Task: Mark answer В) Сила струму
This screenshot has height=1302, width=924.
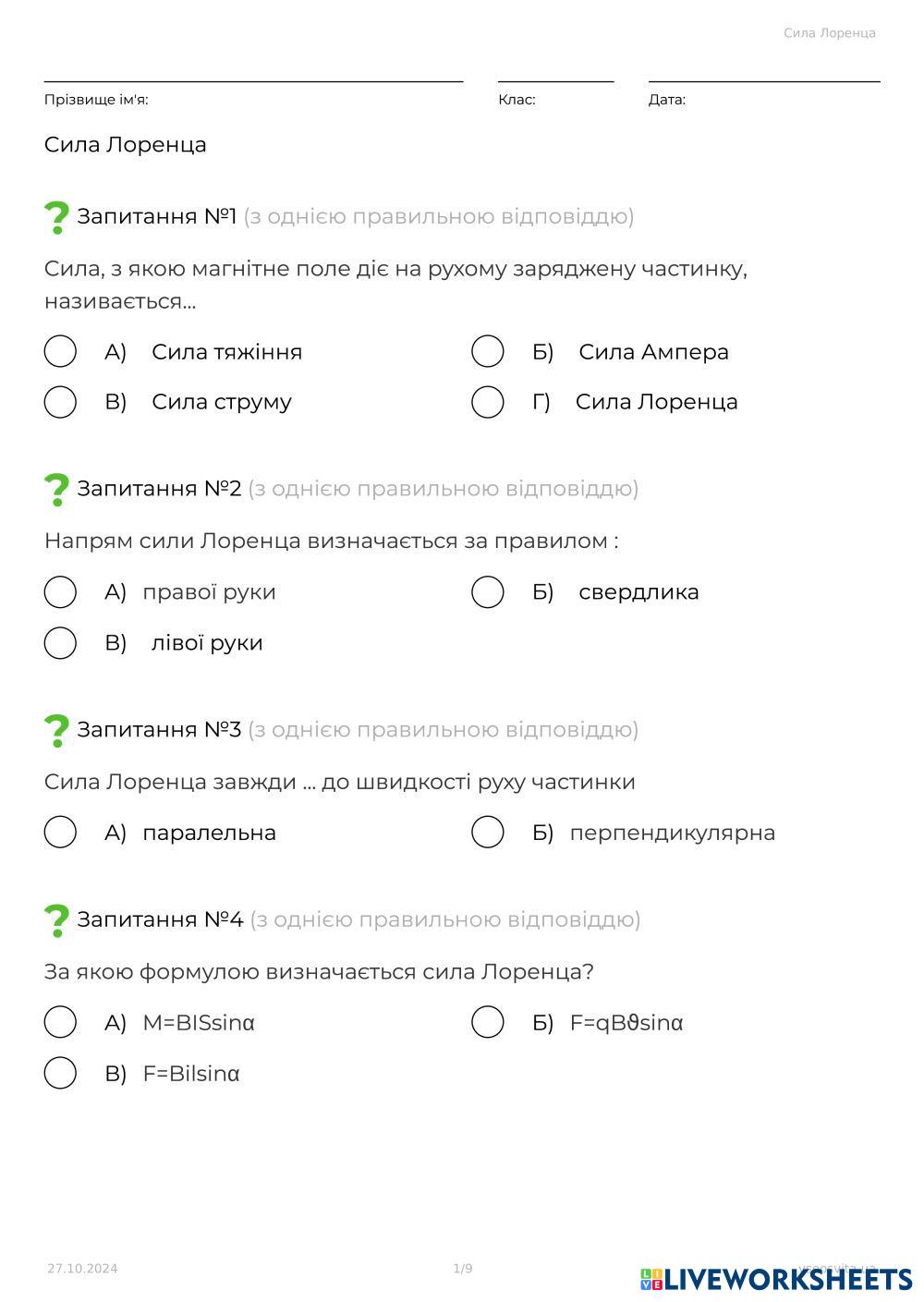Action: coord(60,402)
